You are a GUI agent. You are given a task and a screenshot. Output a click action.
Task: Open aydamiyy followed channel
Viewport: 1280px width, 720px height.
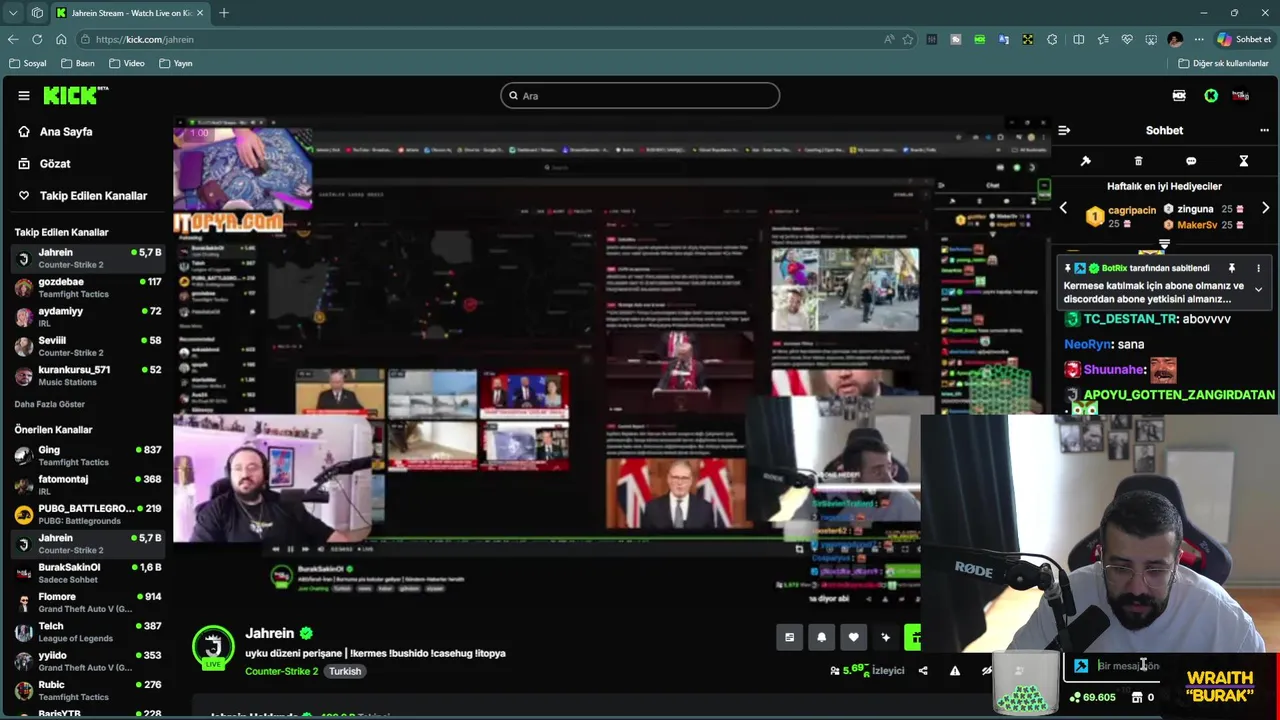[x=88, y=317]
